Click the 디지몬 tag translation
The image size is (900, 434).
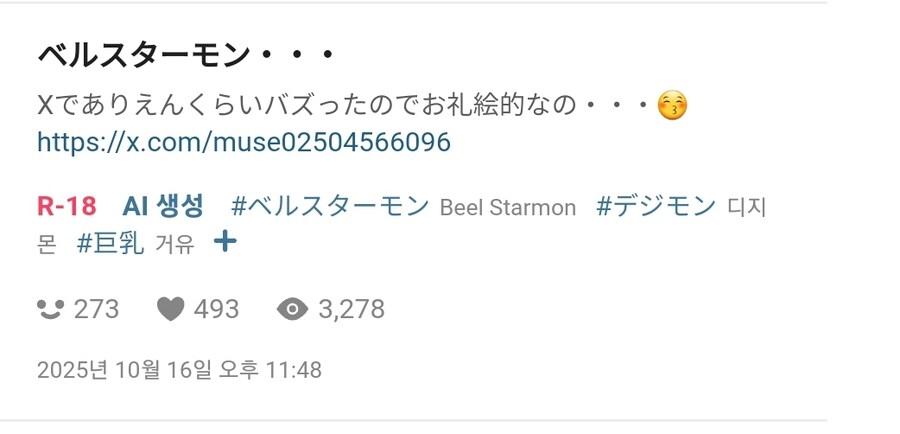coord(746,208)
